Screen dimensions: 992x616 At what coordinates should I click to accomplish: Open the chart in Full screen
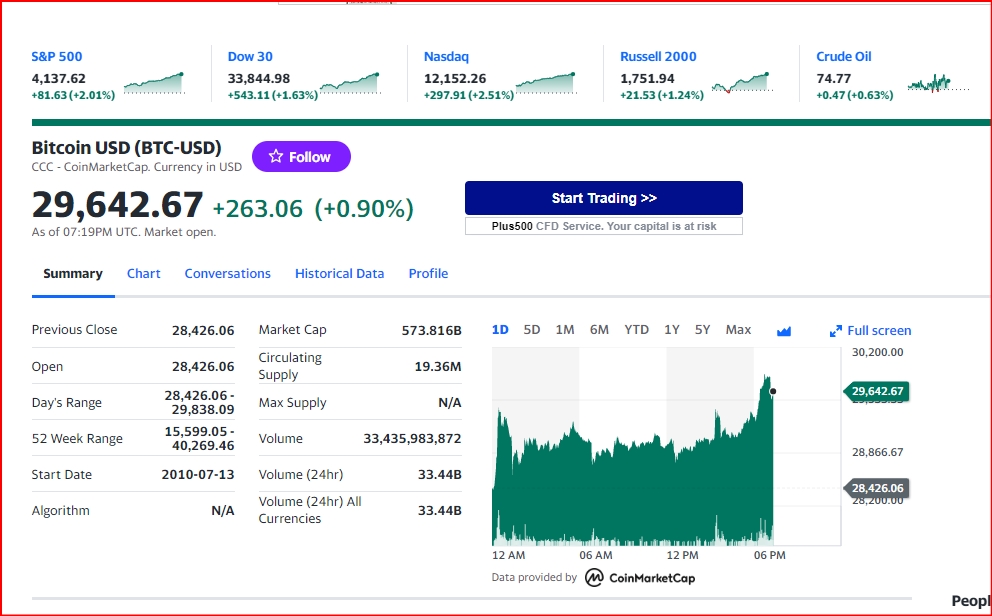coord(870,331)
